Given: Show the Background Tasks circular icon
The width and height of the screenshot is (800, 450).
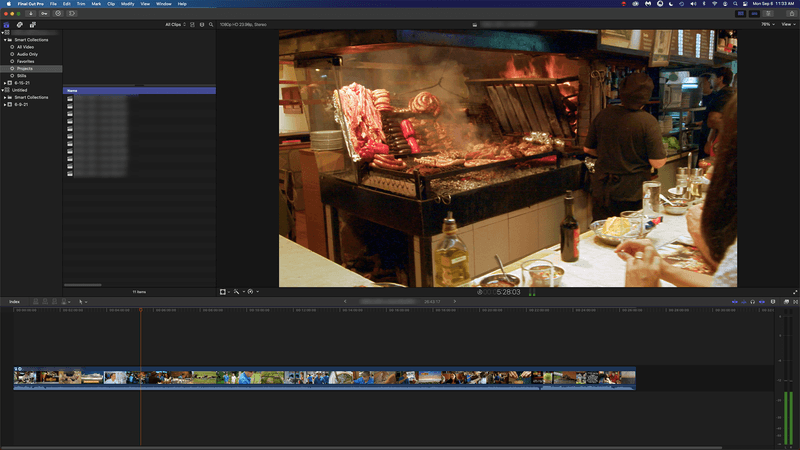Looking at the screenshot, I should pyautogui.click(x=58, y=14).
